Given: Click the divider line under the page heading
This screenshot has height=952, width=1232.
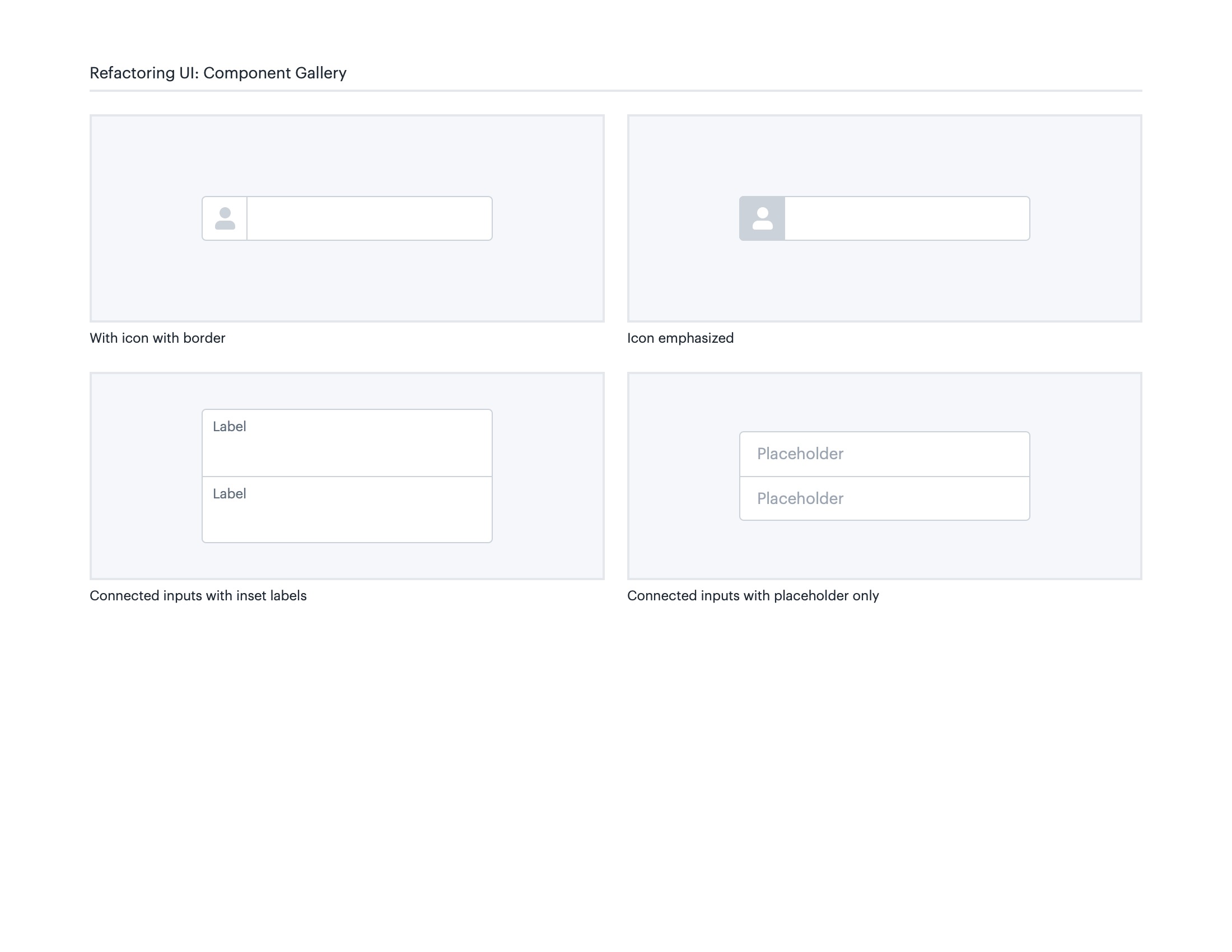Looking at the screenshot, I should click(615, 90).
